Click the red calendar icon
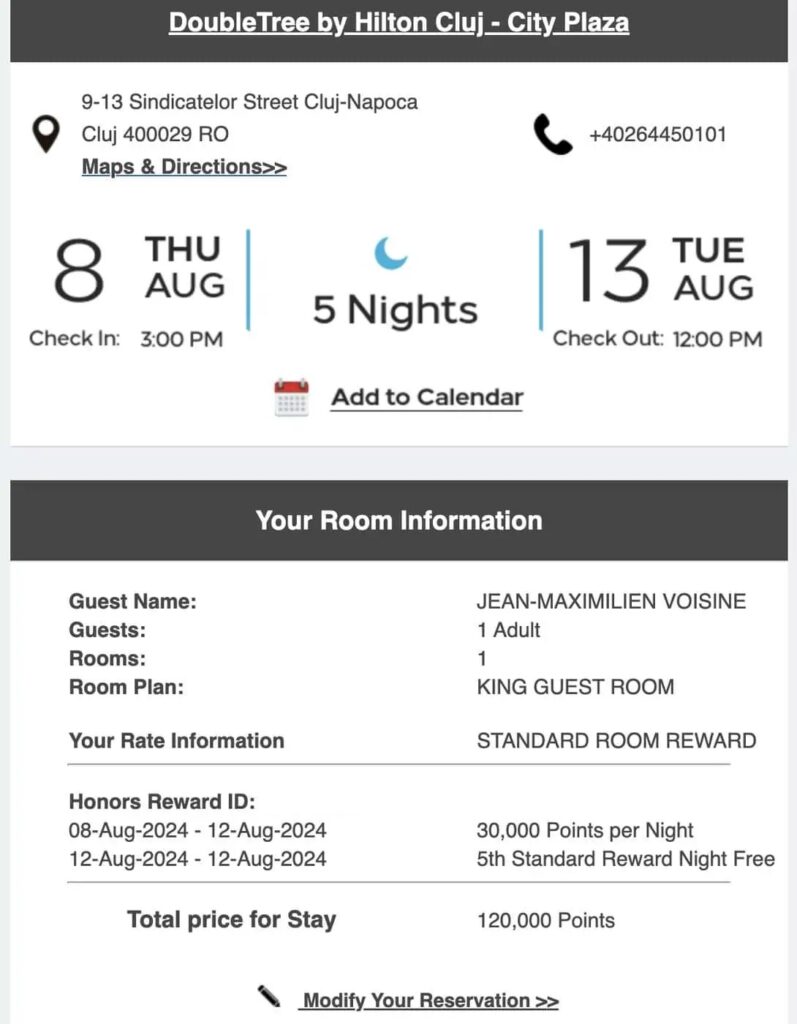This screenshot has height=1024, width=797. (x=291, y=397)
